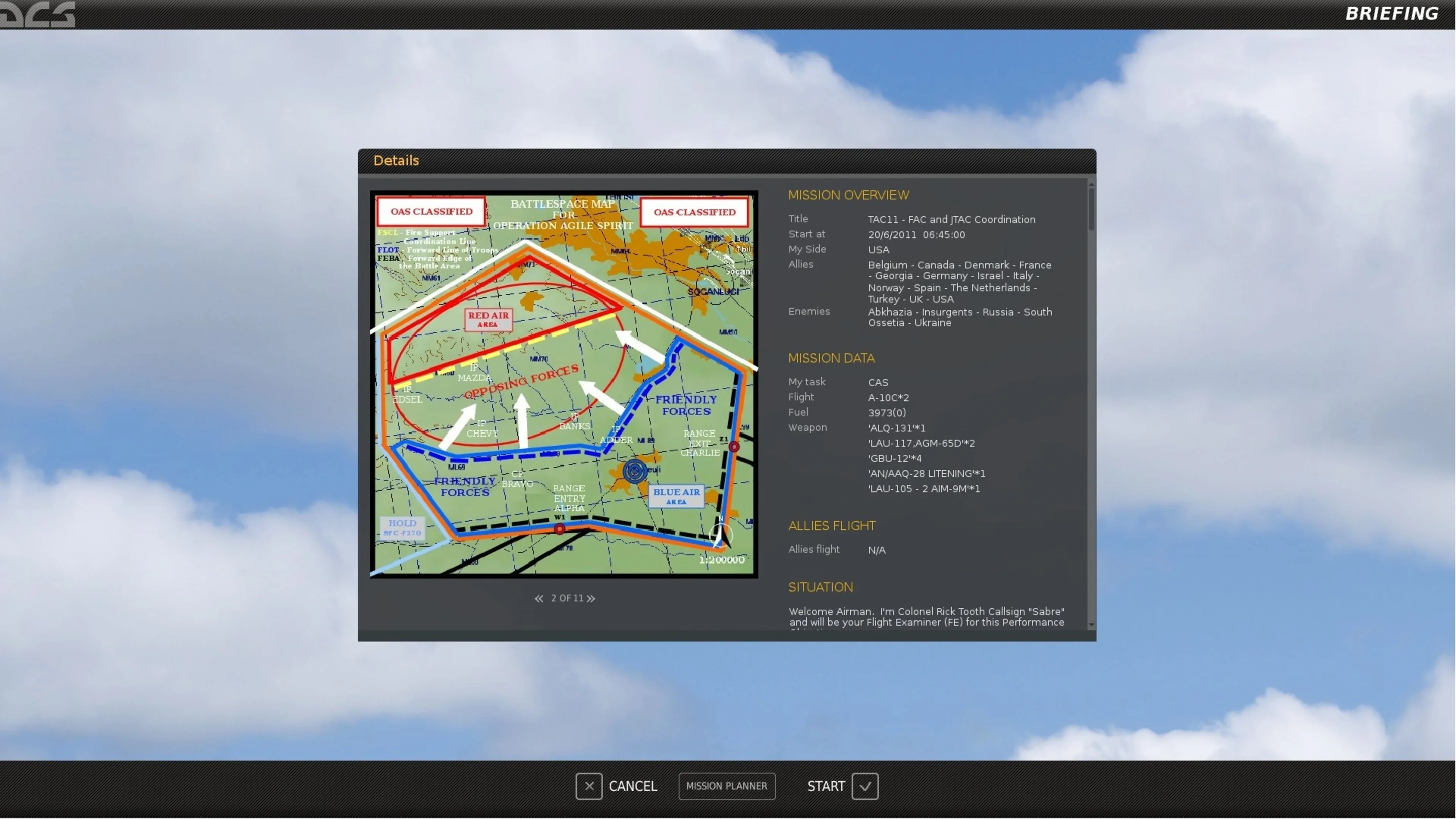Click the Details panel scrollbar thumb
Screen dimensions: 1456x819
pyautogui.click(x=1091, y=209)
